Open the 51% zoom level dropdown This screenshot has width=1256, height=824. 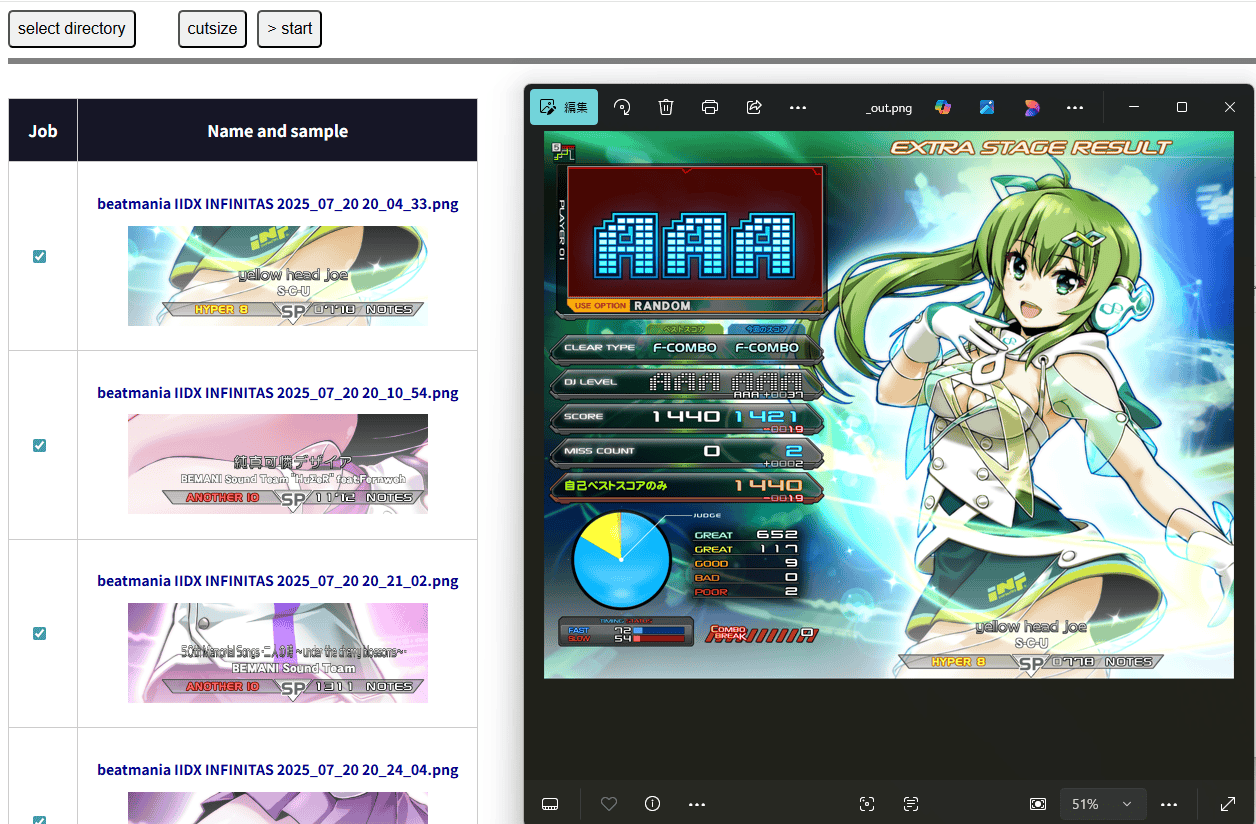pos(1102,804)
